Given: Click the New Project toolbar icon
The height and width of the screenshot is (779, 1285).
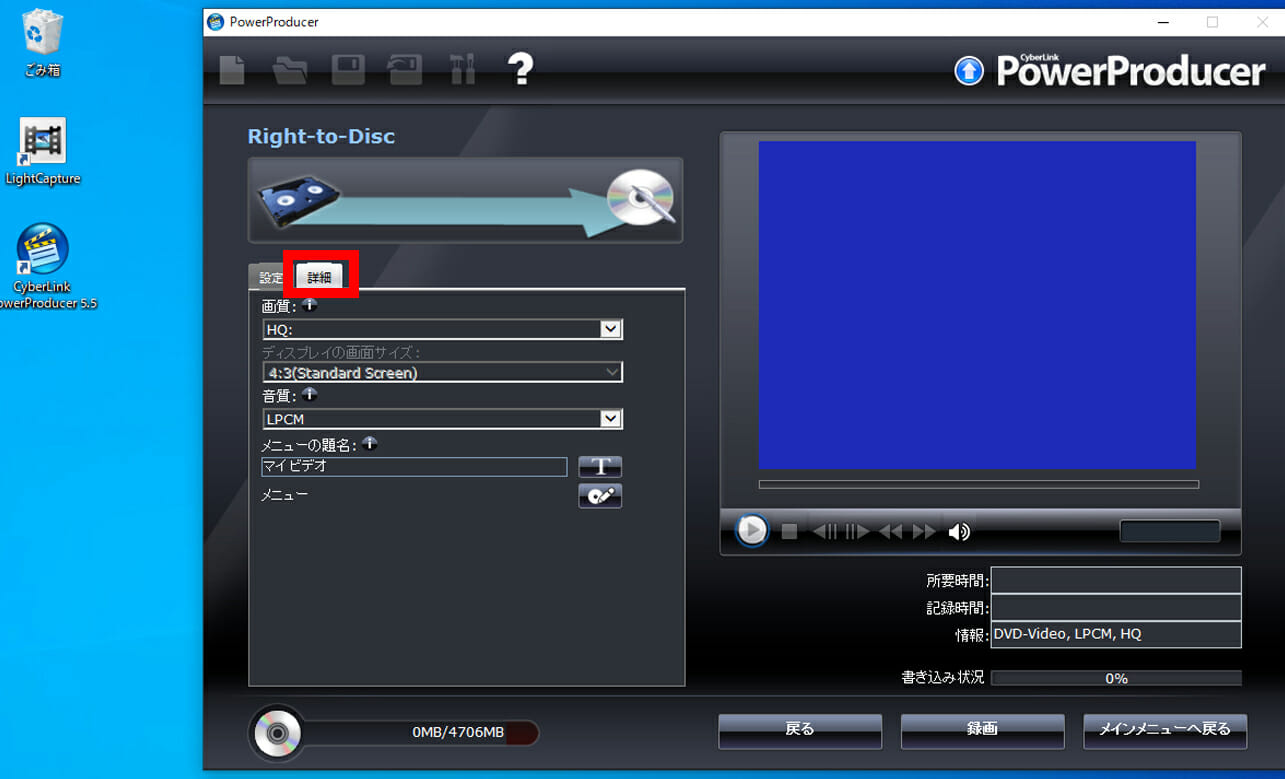Looking at the screenshot, I should [232, 69].
